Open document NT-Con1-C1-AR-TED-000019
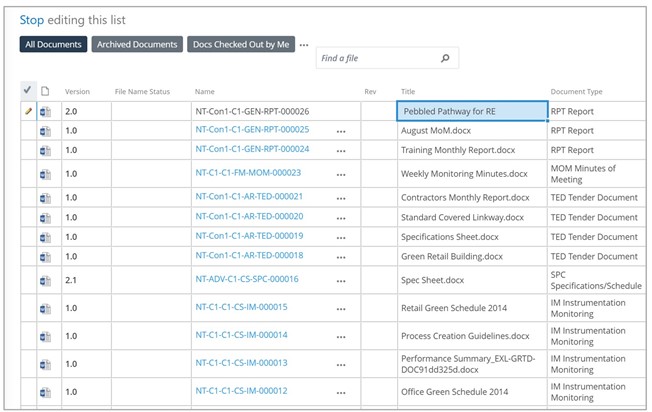 pos(249,236)
